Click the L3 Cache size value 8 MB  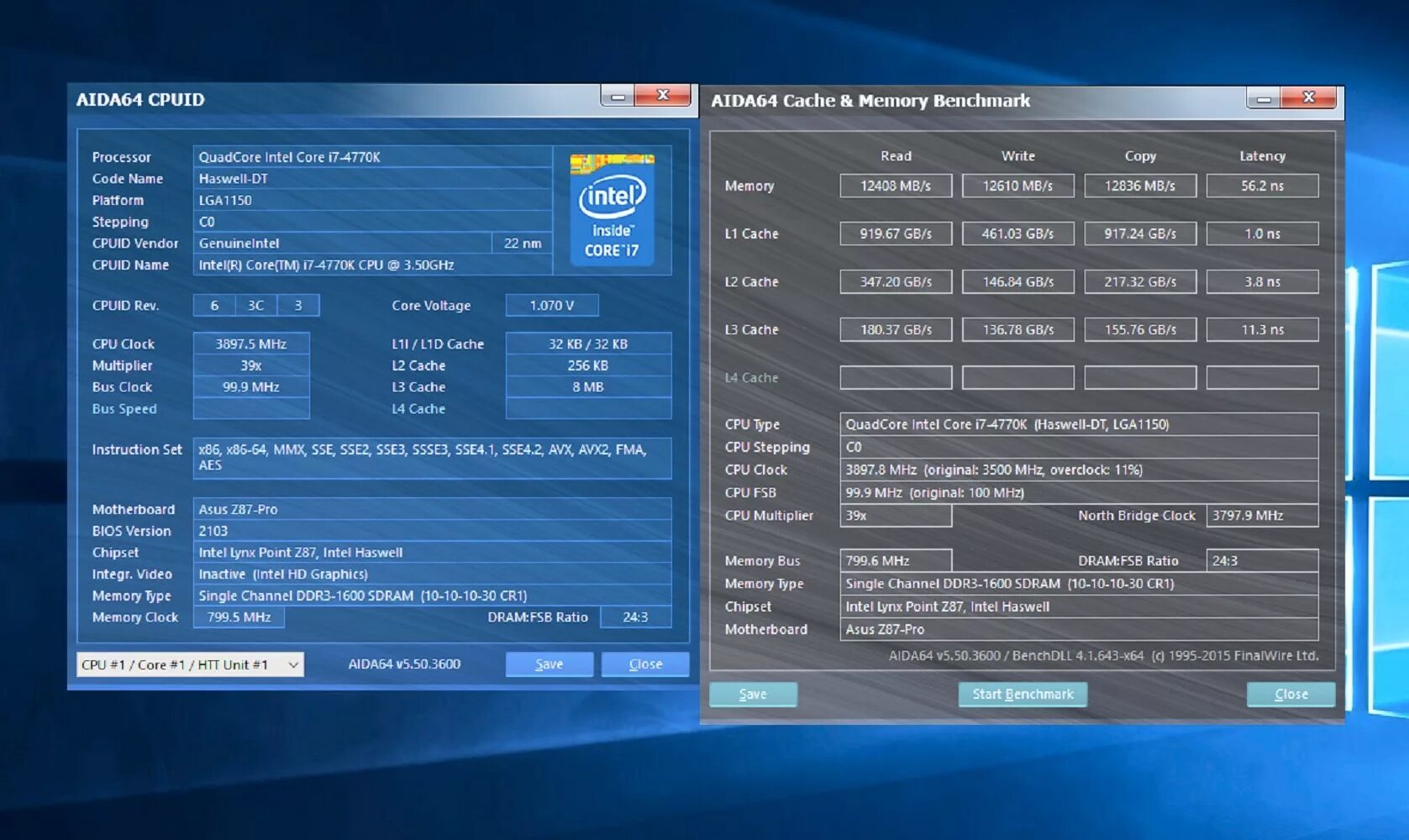click(588, 386)
